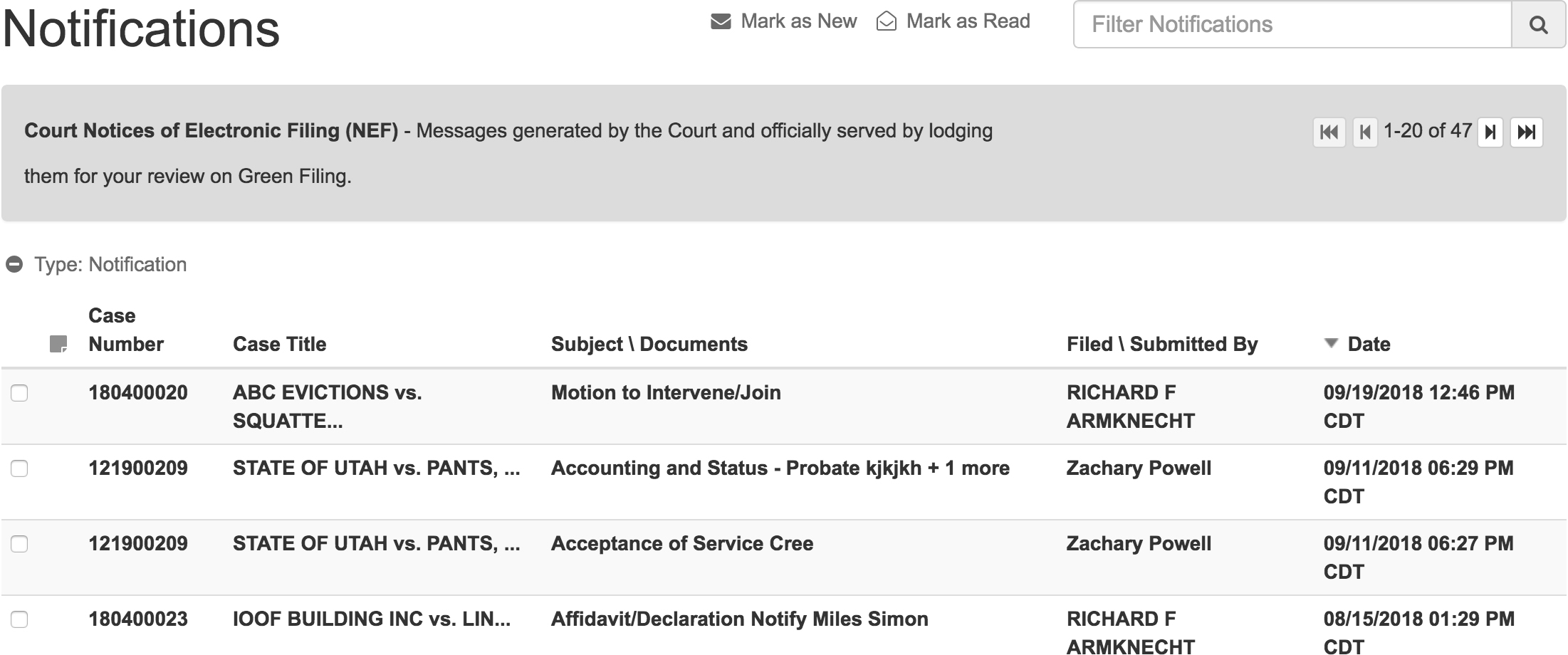Image resolution: width=1568 pixels, height=655 pixels.
Task: Check the box for case 180400020
Action: [19, 393]
